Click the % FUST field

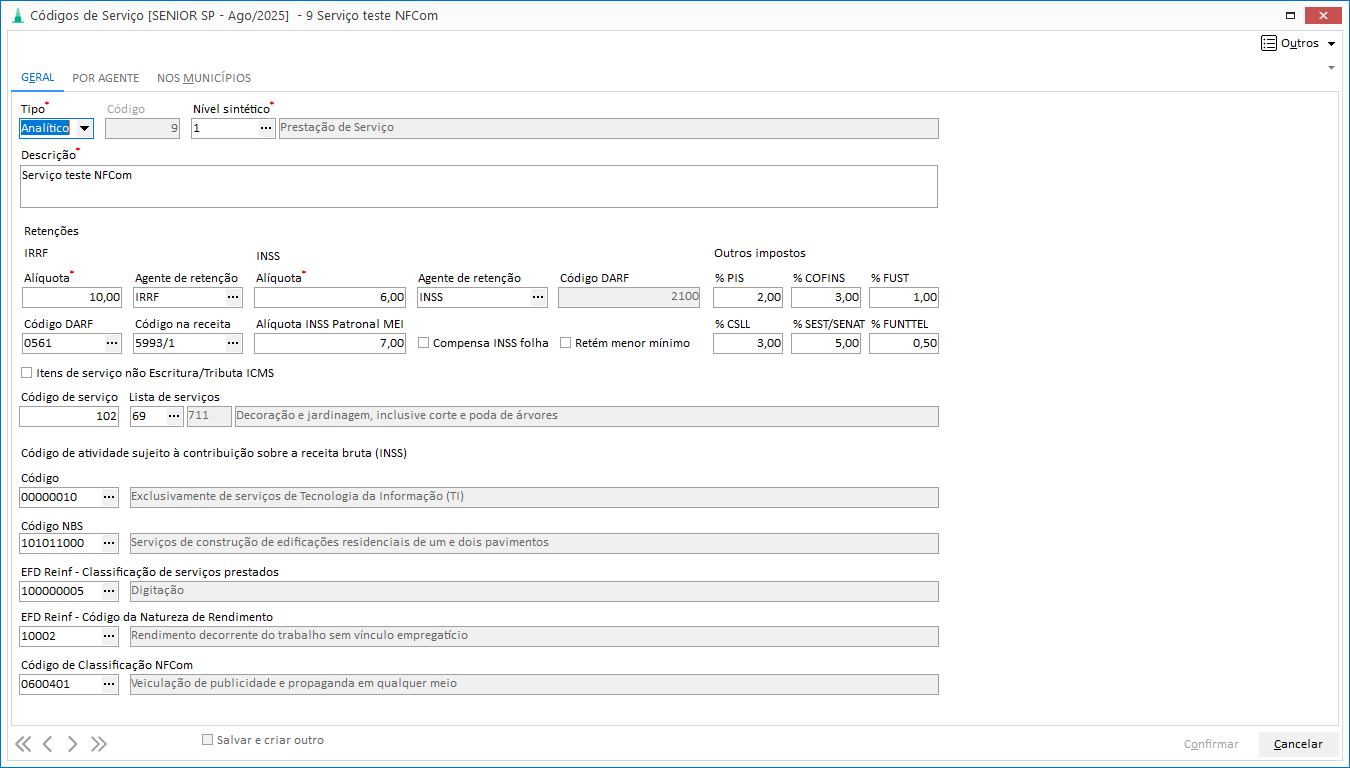tap(904, 297)
